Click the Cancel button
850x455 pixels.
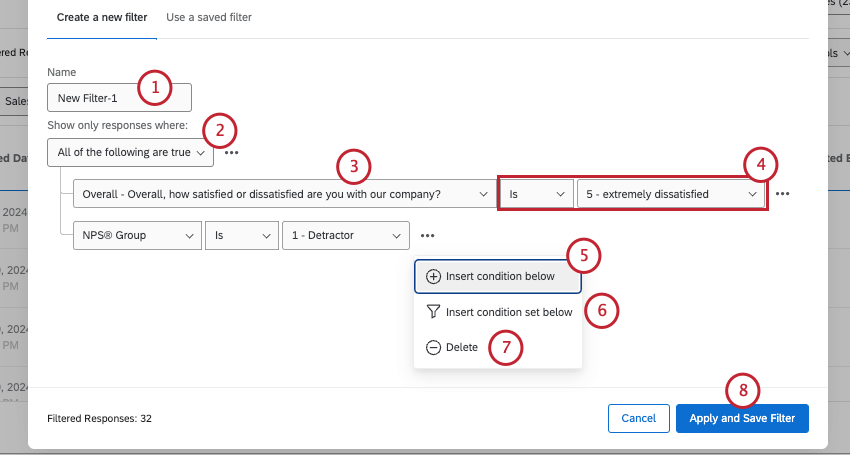638,418
